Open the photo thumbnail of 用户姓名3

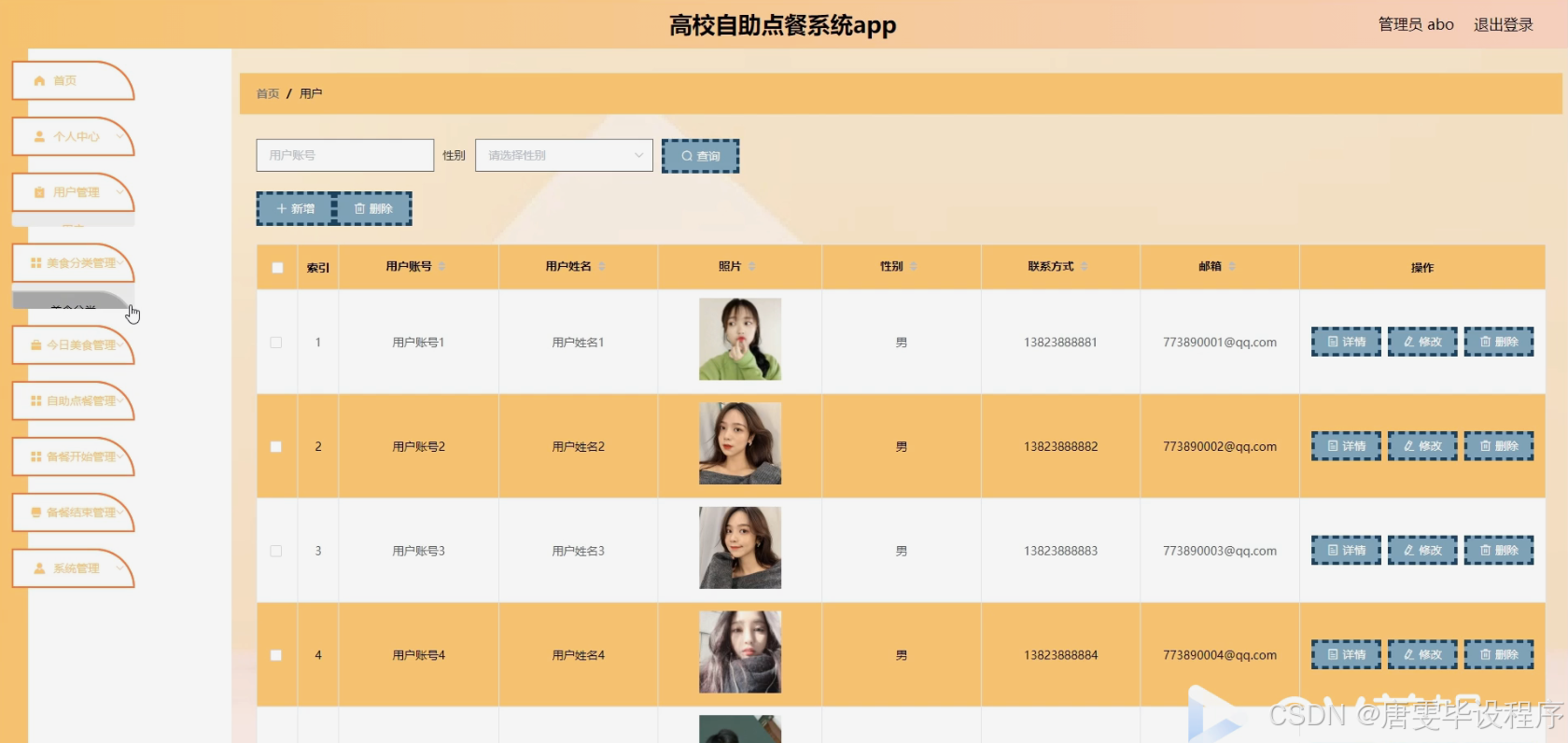click(x=740, y=548)
